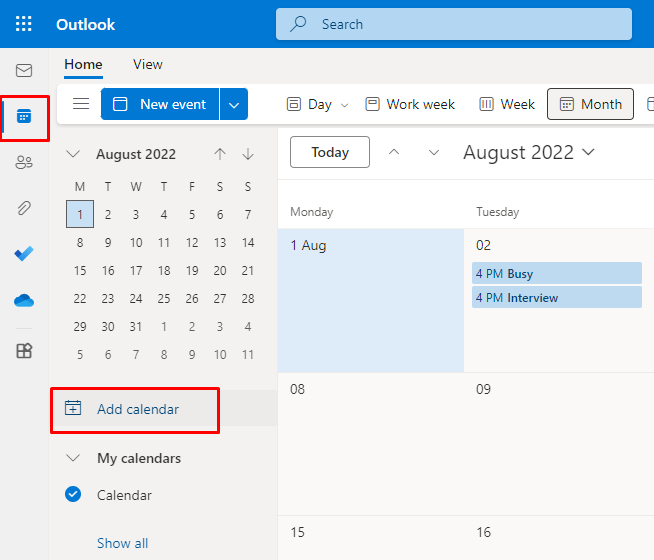Select the Work week view
Screen dimensions: 654x560
[x=410, y=104]
